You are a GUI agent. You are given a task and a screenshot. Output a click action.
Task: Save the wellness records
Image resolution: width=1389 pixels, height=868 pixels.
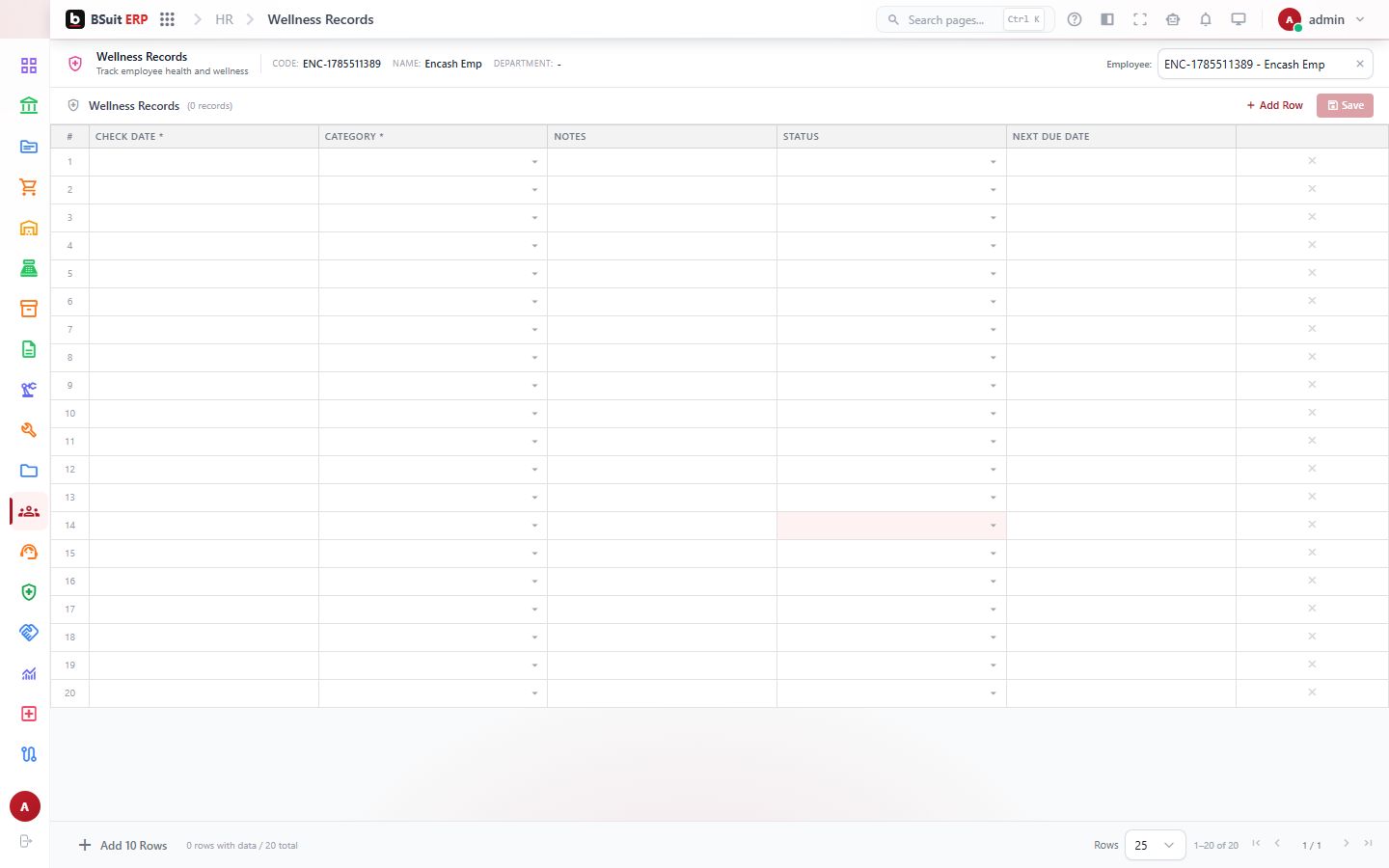coord(1345,105)
